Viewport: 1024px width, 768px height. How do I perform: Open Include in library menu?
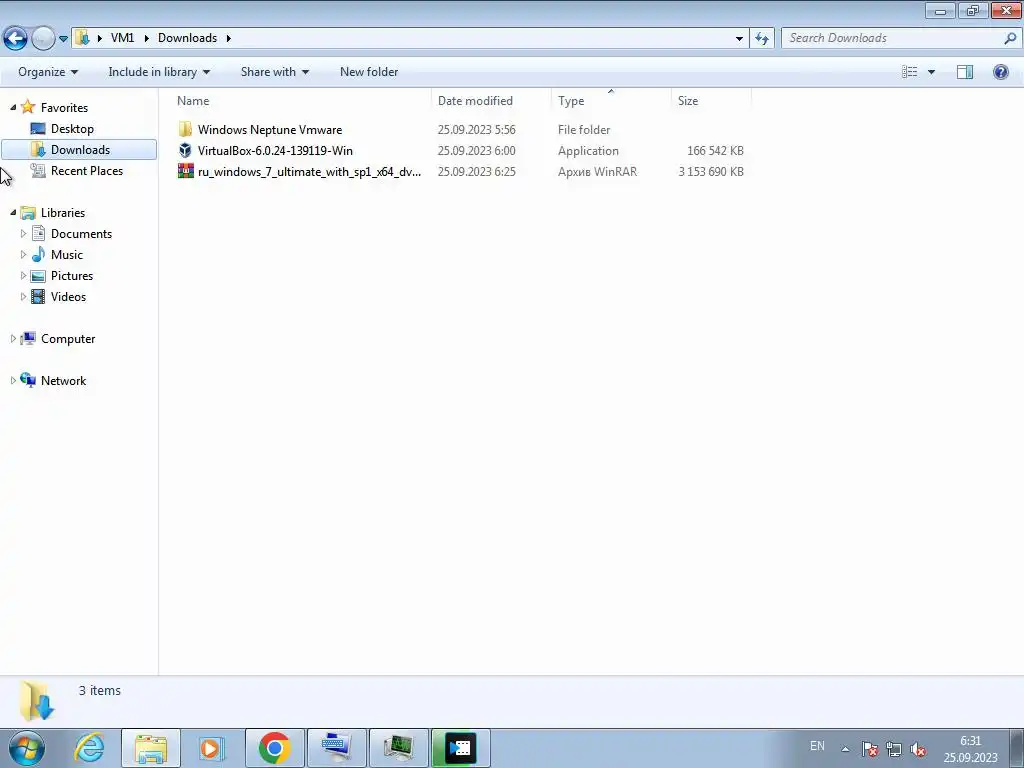click(x=159, y=72)
